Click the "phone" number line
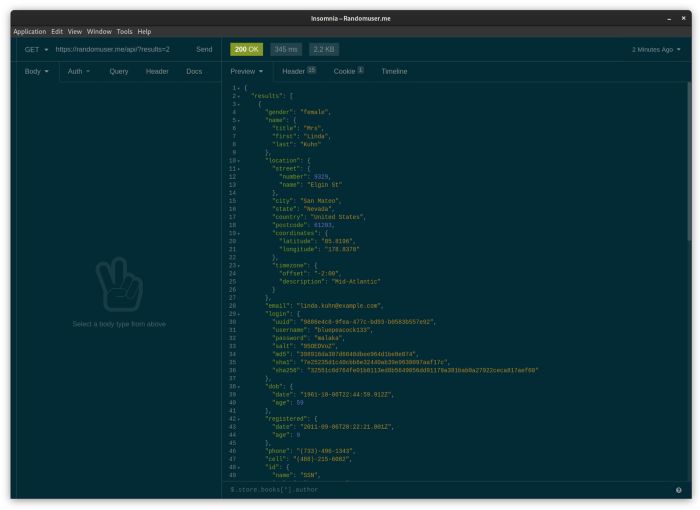 [310, 451]
